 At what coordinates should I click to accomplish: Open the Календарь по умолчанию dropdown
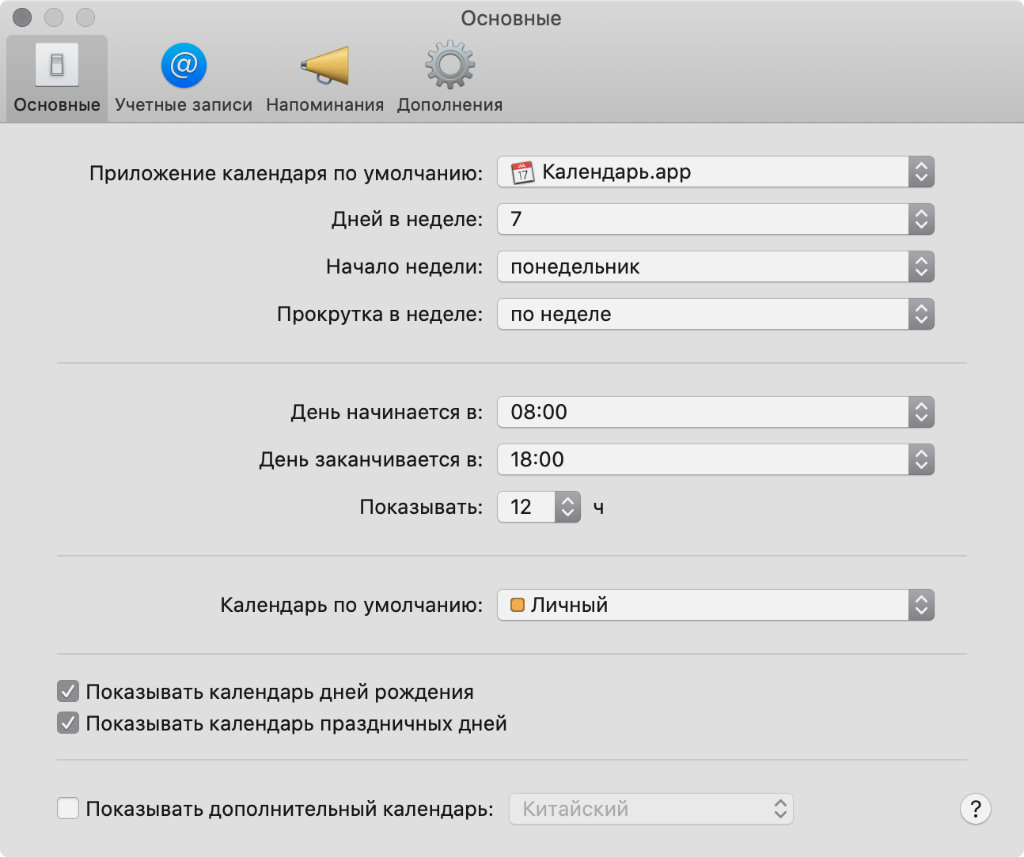pos(716,605)
